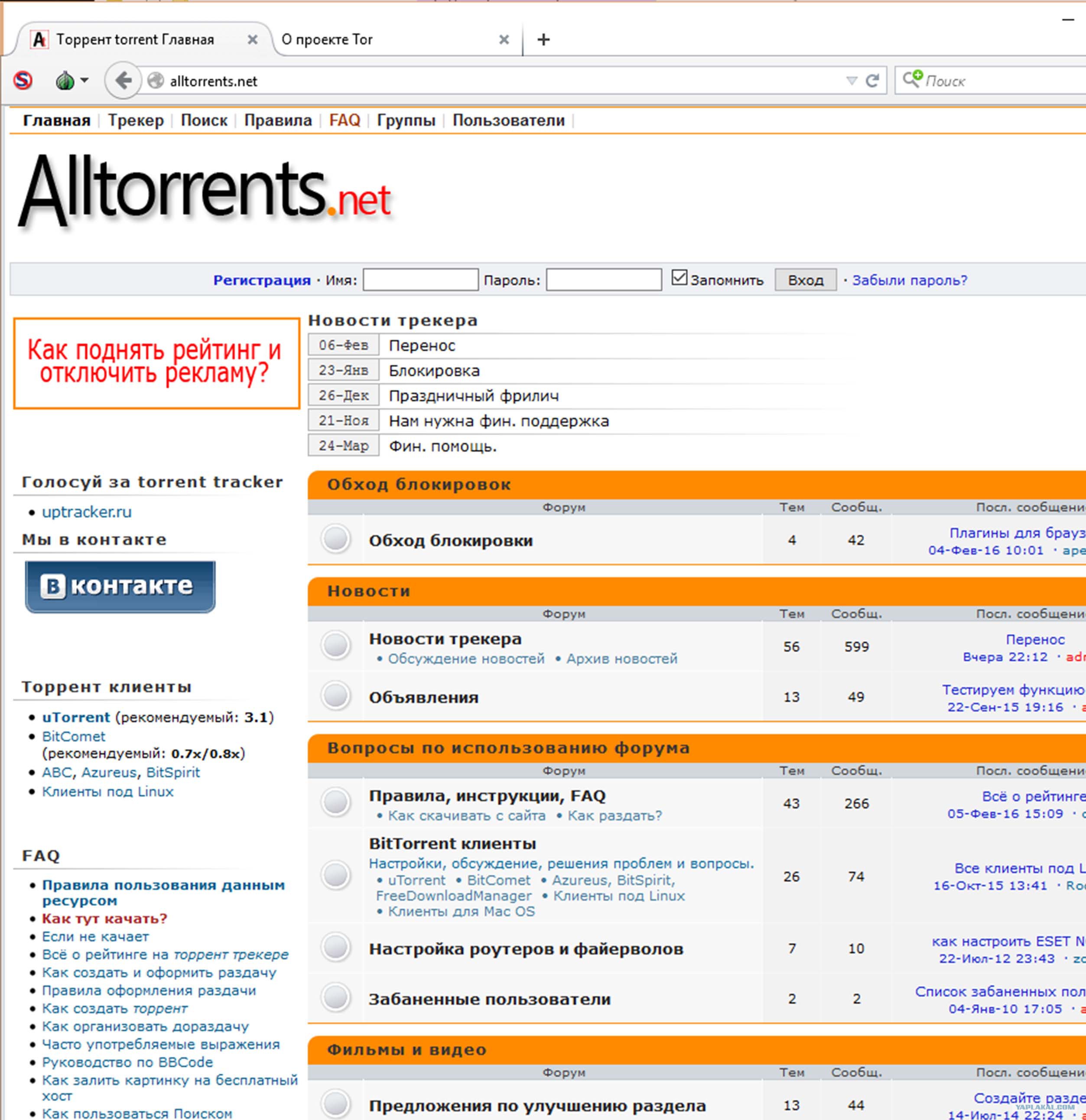The height and width of the screenshot is (1120, 1086).
Task: Click status icon beside BitTorrent клиенты forum
Action: pyautogui.click(x=335, y=875)
